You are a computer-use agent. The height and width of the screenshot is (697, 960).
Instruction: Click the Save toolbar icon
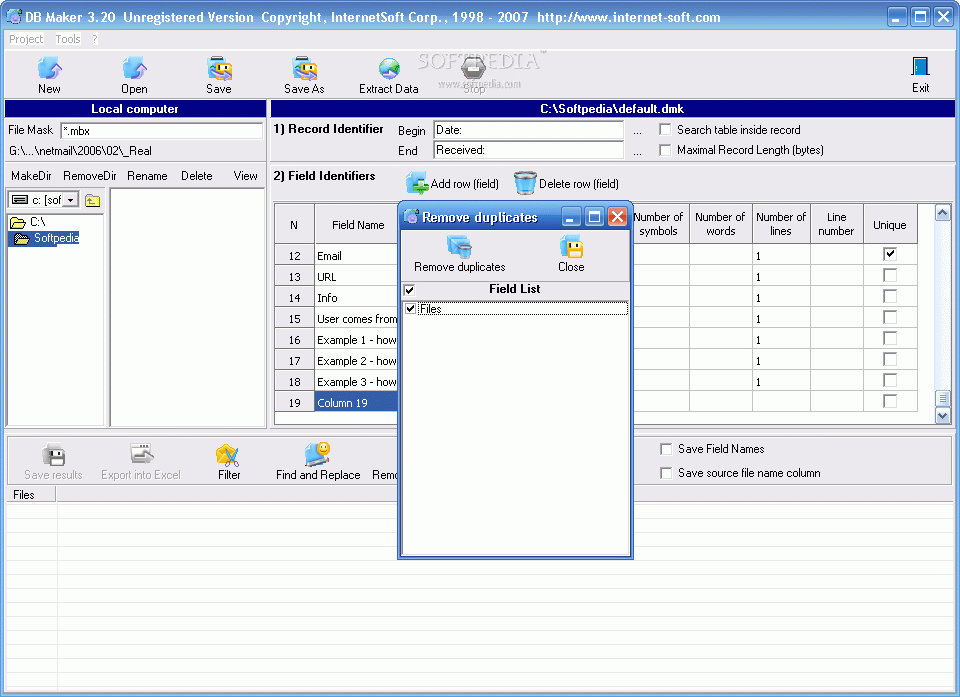click(219, 69)
